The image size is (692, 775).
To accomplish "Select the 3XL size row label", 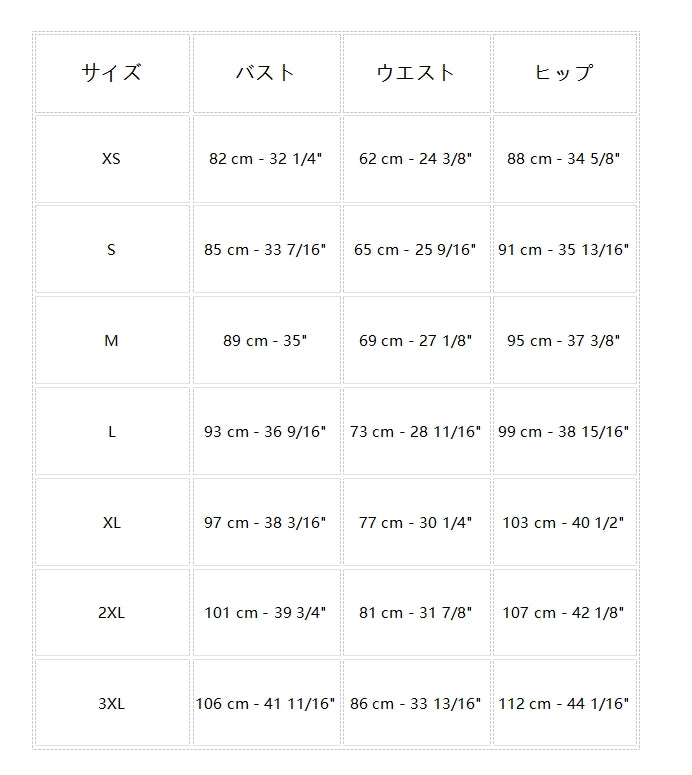I will (x=111, y=704).
